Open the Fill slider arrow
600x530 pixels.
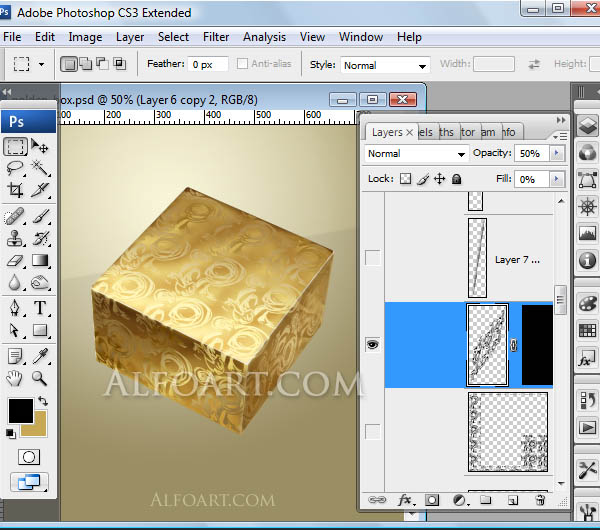point(557,179)
